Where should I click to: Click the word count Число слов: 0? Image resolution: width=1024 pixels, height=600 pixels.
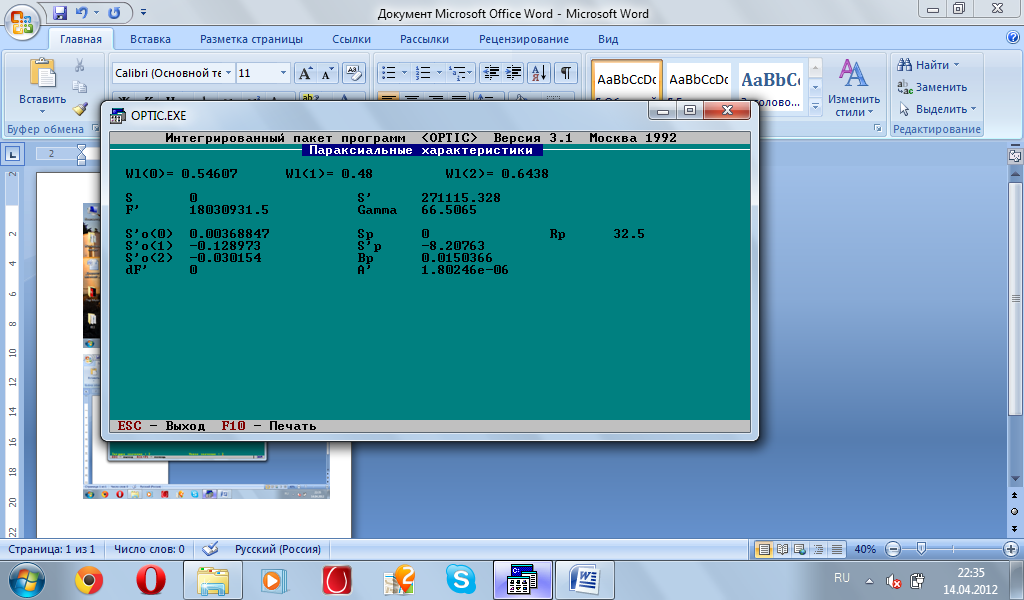150,549
